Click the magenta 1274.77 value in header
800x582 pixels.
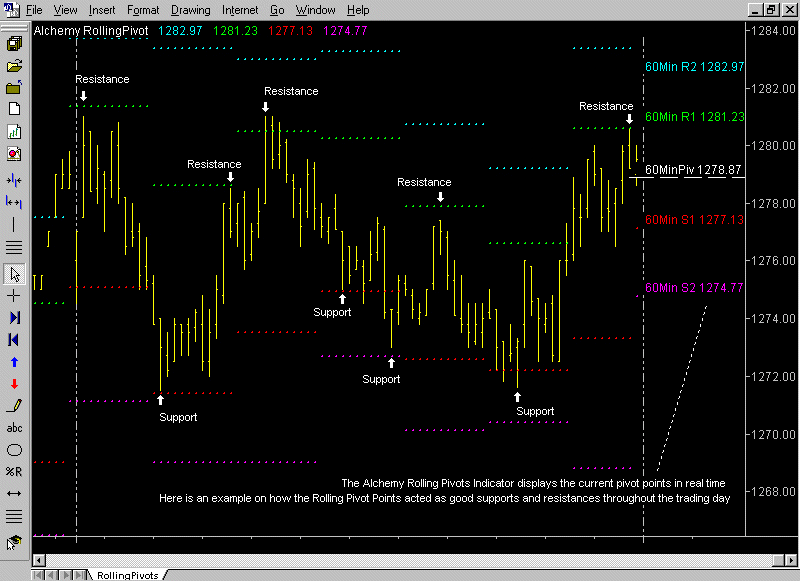[345, 31]
